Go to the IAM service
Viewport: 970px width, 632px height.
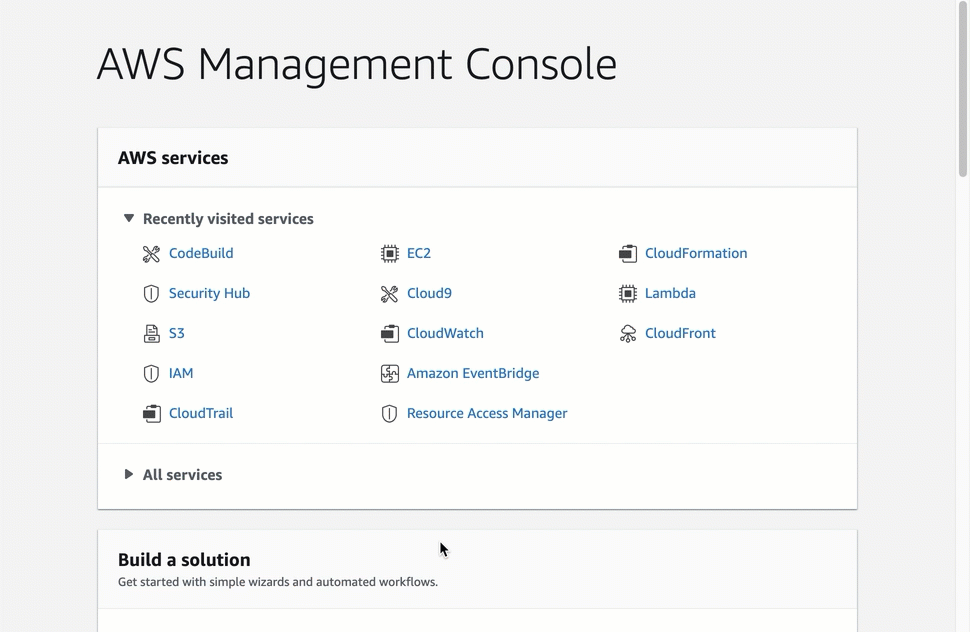pyautogui.click(x=180, y=374)
